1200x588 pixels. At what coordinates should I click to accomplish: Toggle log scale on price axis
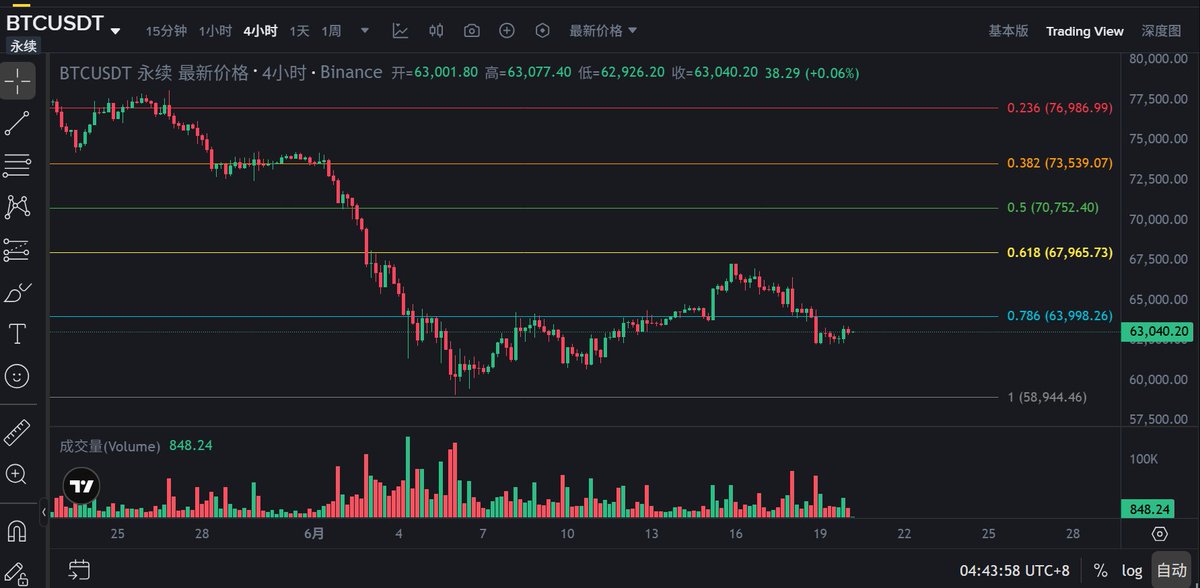click(x=1130, y=570)
